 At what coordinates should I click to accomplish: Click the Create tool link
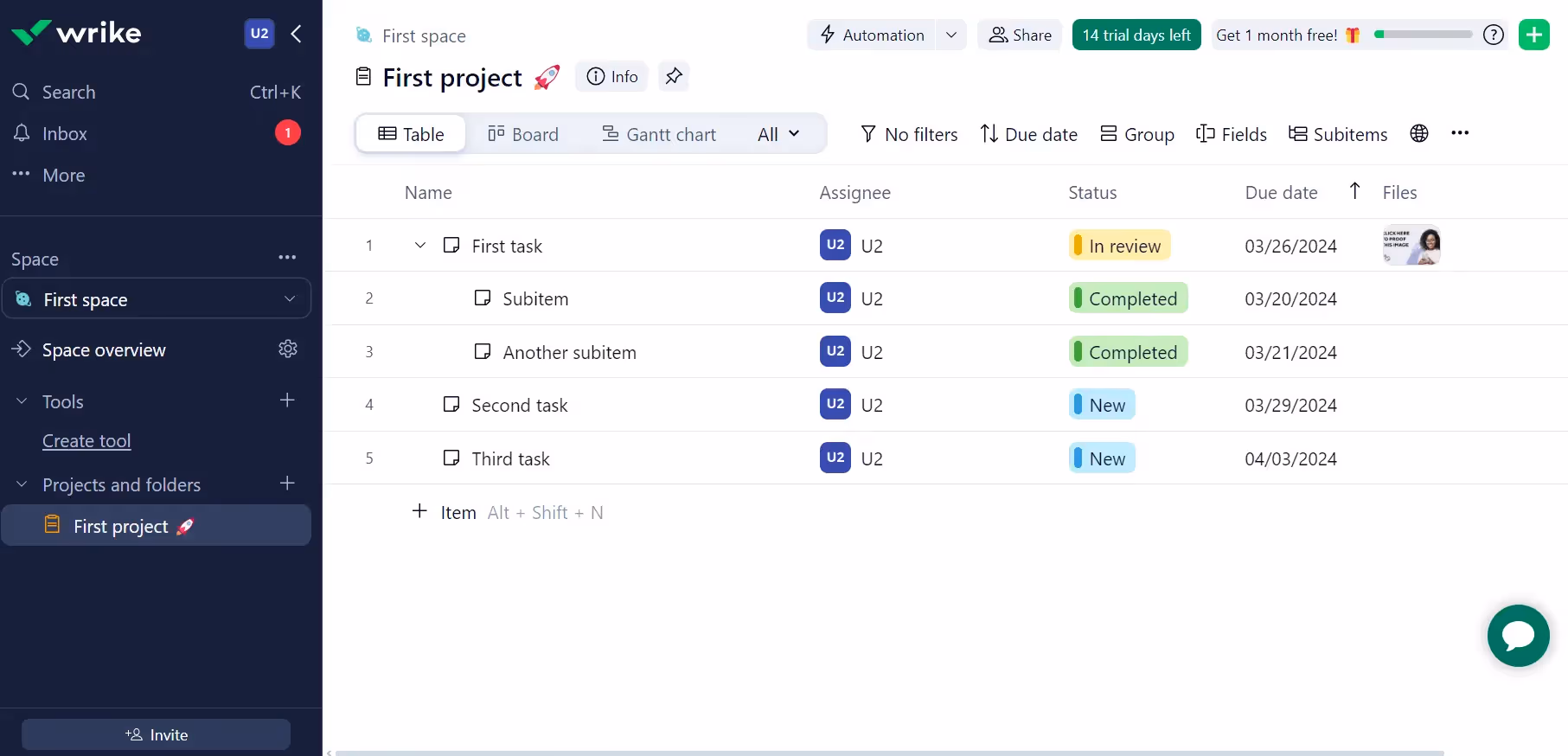pos(86,441)
